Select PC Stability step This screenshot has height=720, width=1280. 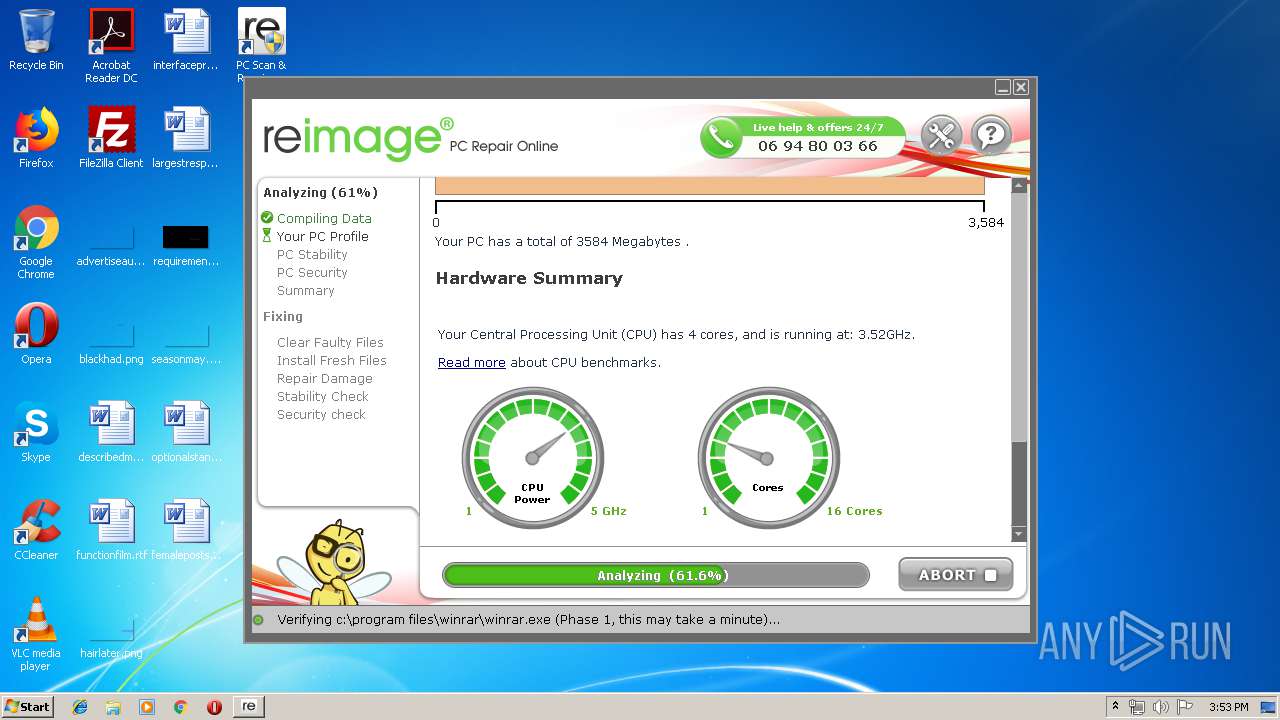pyautogui.click(x=312, y=254)
